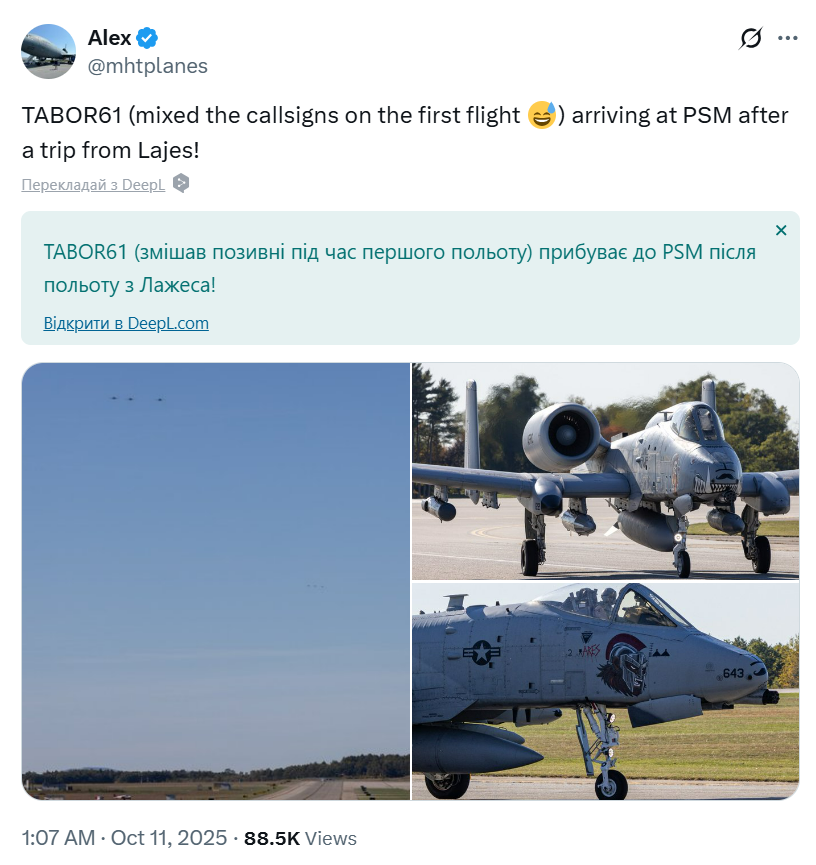Open the Grok slashed-circle icon
The width and height of the screenshot is (816, 865).
[x=750, y=38]
